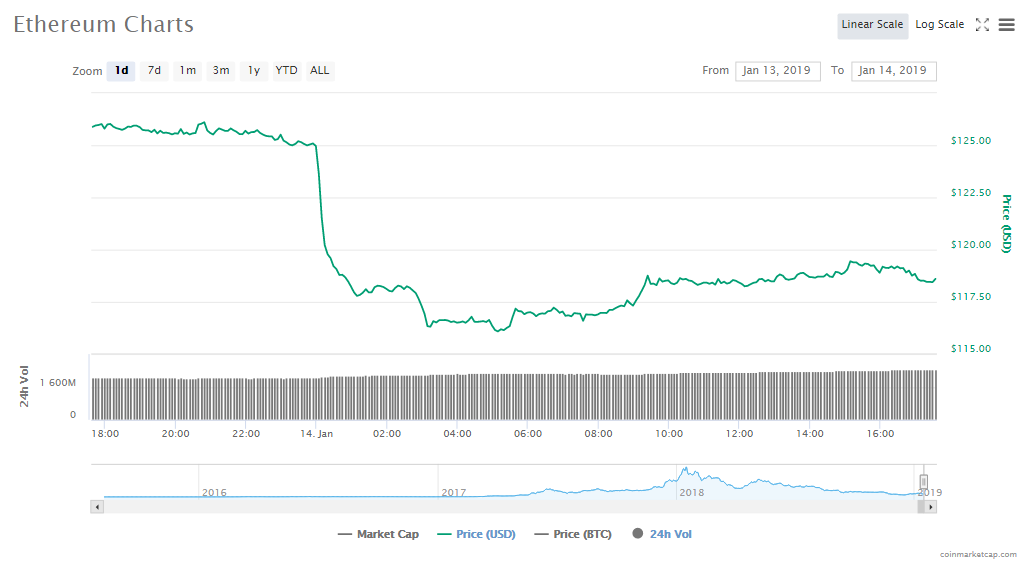Select the 1d zoom range

(x=121, y=71)
